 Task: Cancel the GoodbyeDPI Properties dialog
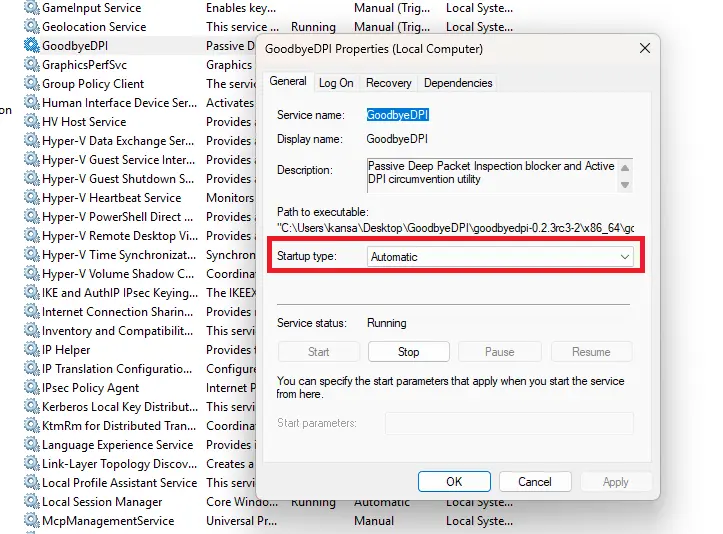tap(535, 481)
